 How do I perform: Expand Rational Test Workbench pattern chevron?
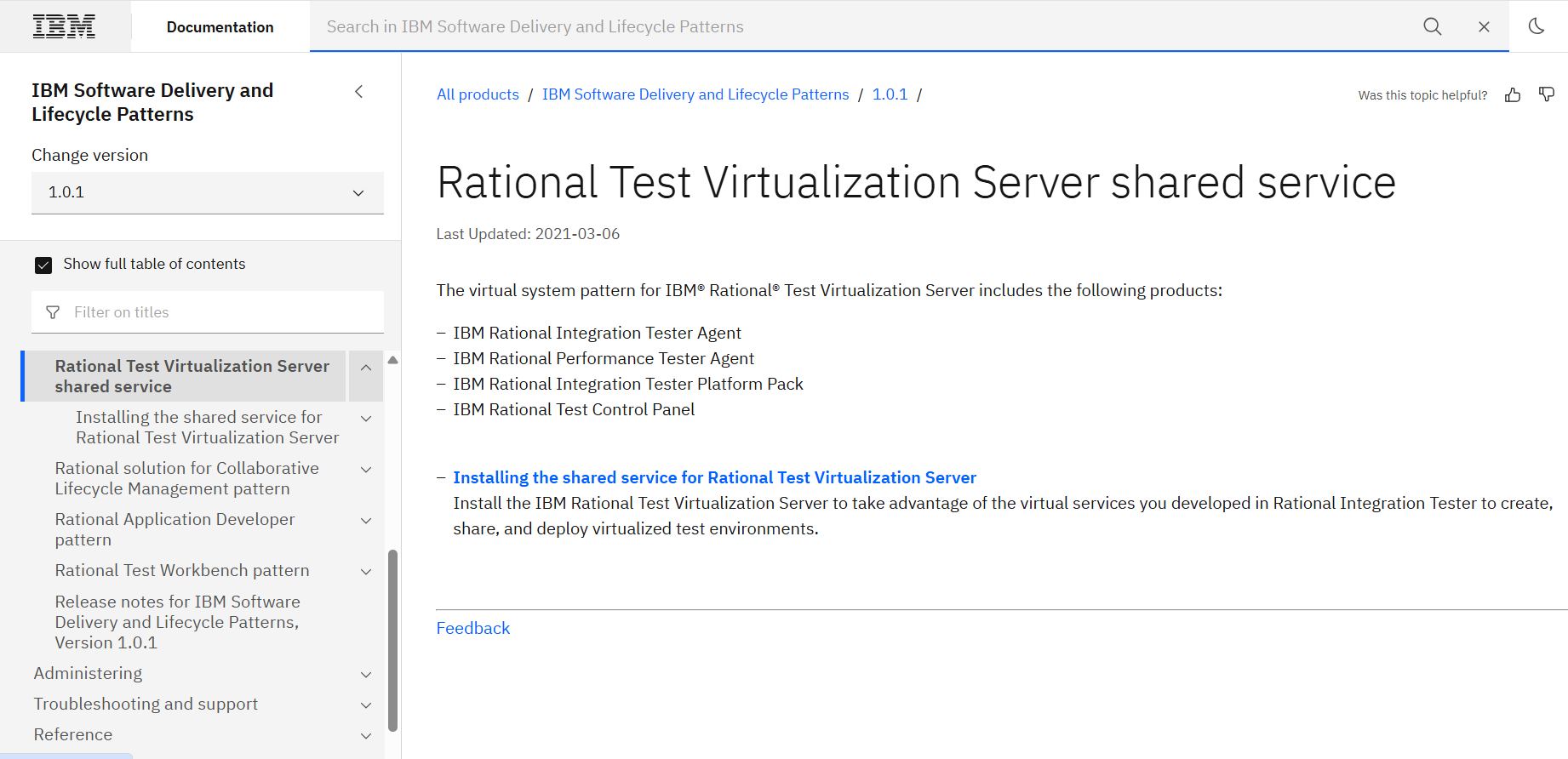pyautogui.click(x=366, y=572)
